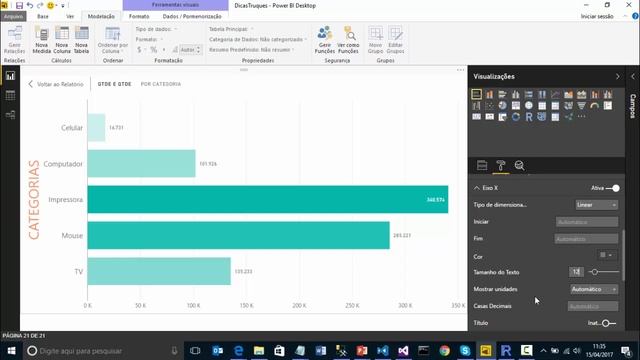Image resolution: width=640 pixels, height=360 pixels.
Task: Select the R script visual
Action: click(x=529, y=117)
